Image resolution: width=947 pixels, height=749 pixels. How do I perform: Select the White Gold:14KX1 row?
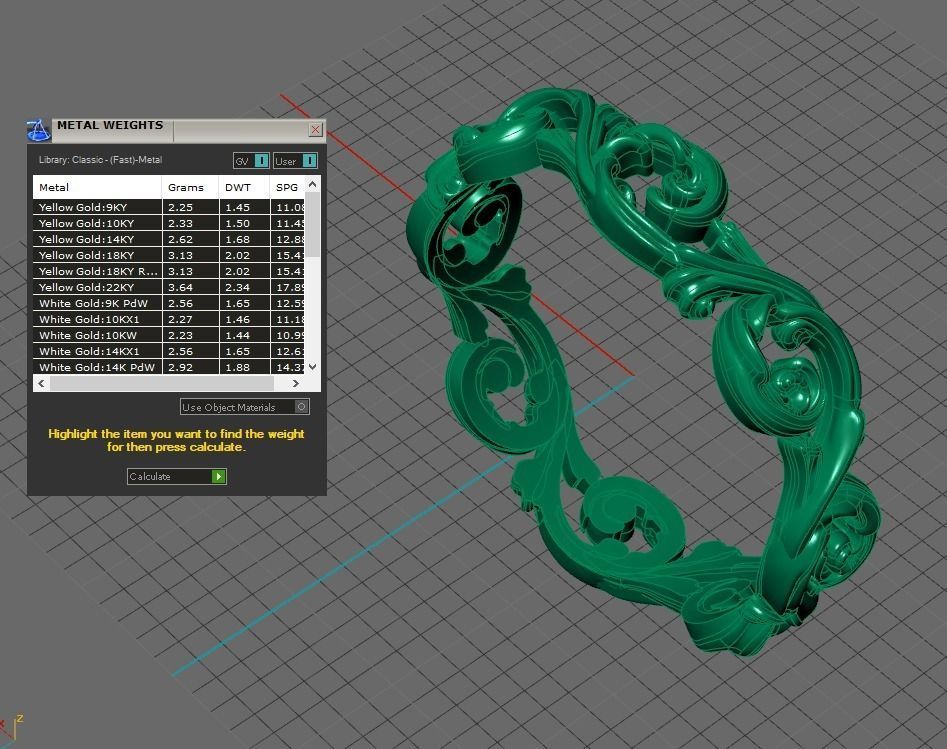coord(169,351)
